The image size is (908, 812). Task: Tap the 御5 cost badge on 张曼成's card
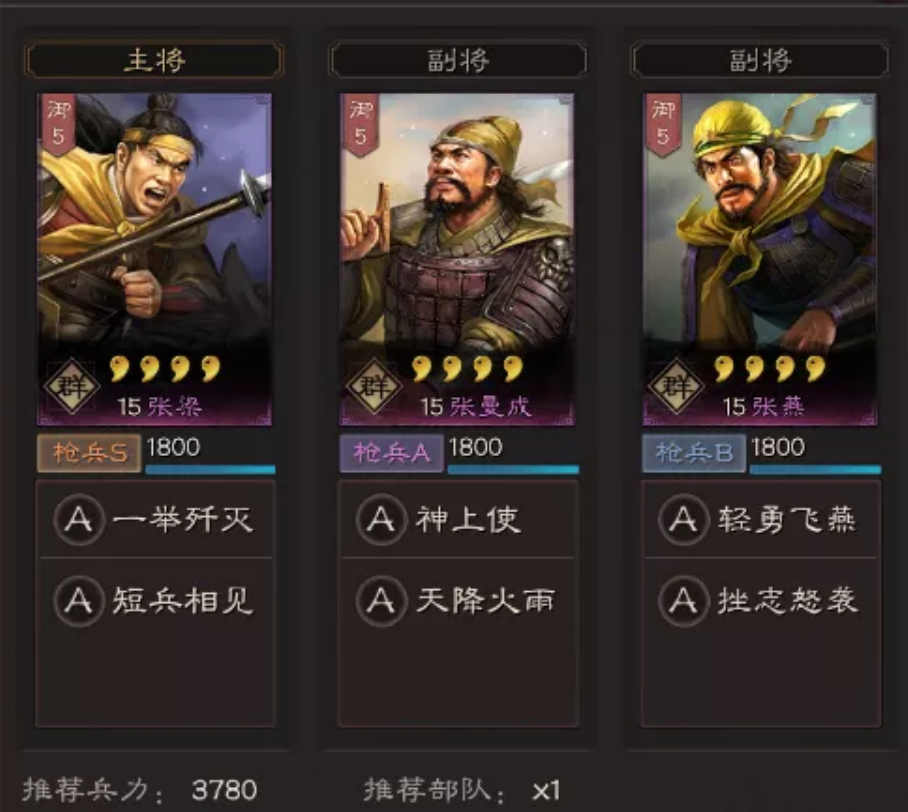361,124
